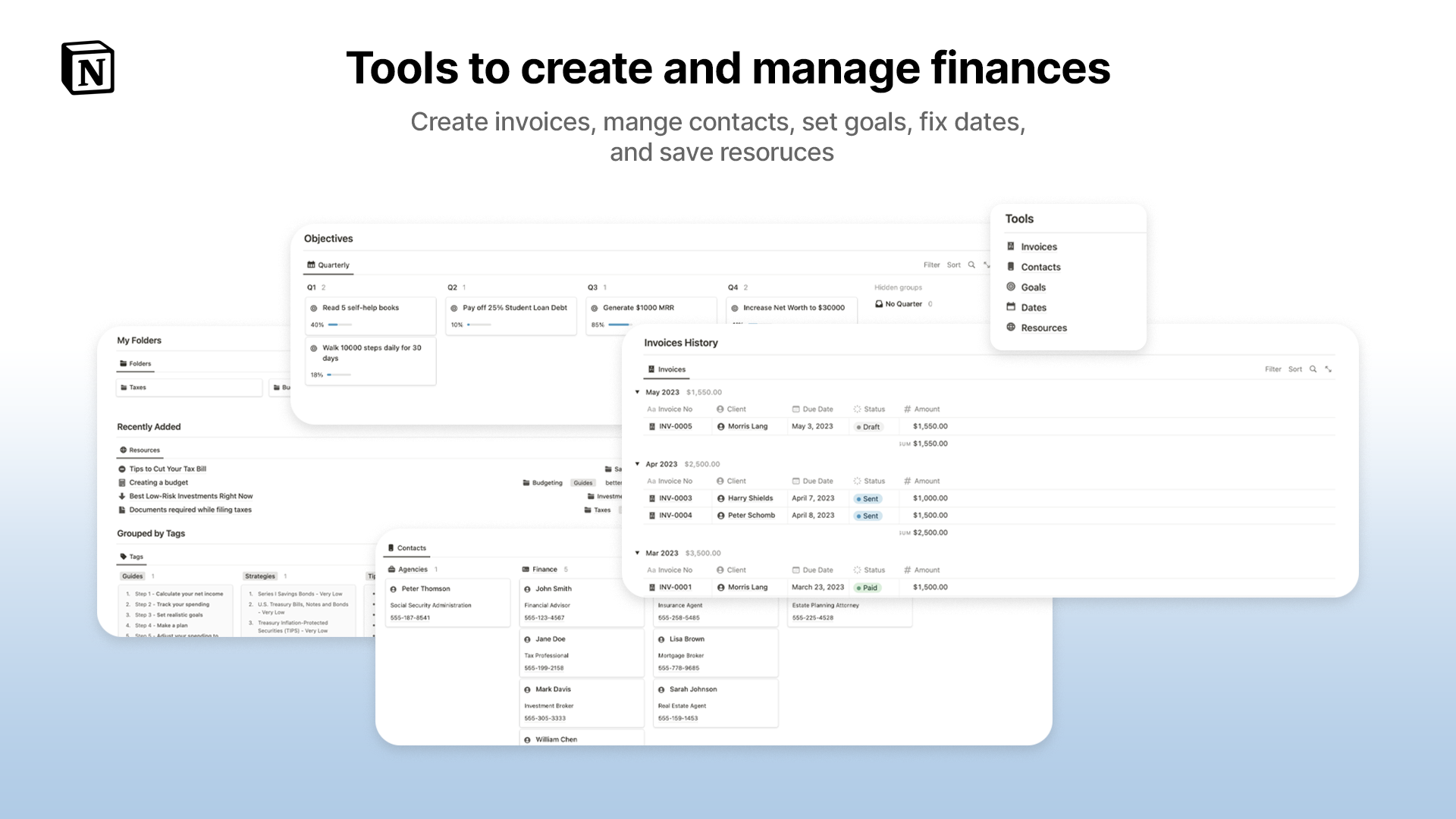Click the Notion logo icon
This screenshot has height=819, width=1456.
tap(88, 67)
